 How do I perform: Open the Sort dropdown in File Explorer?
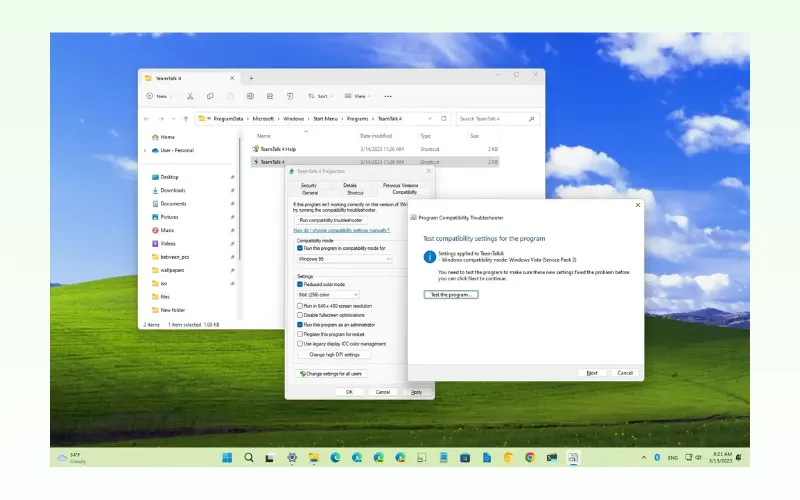coord(320,96)
